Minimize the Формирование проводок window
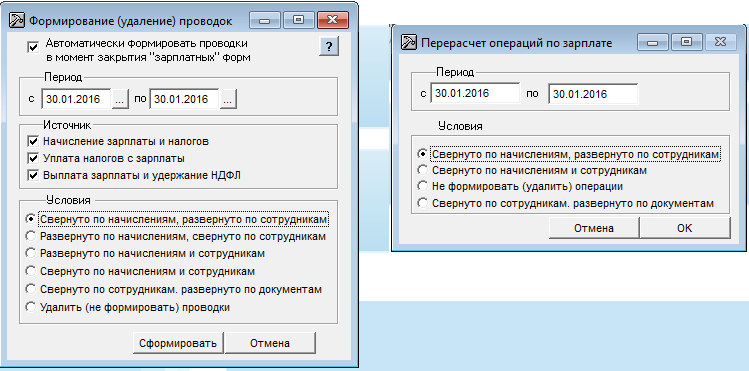 point(265,21)
